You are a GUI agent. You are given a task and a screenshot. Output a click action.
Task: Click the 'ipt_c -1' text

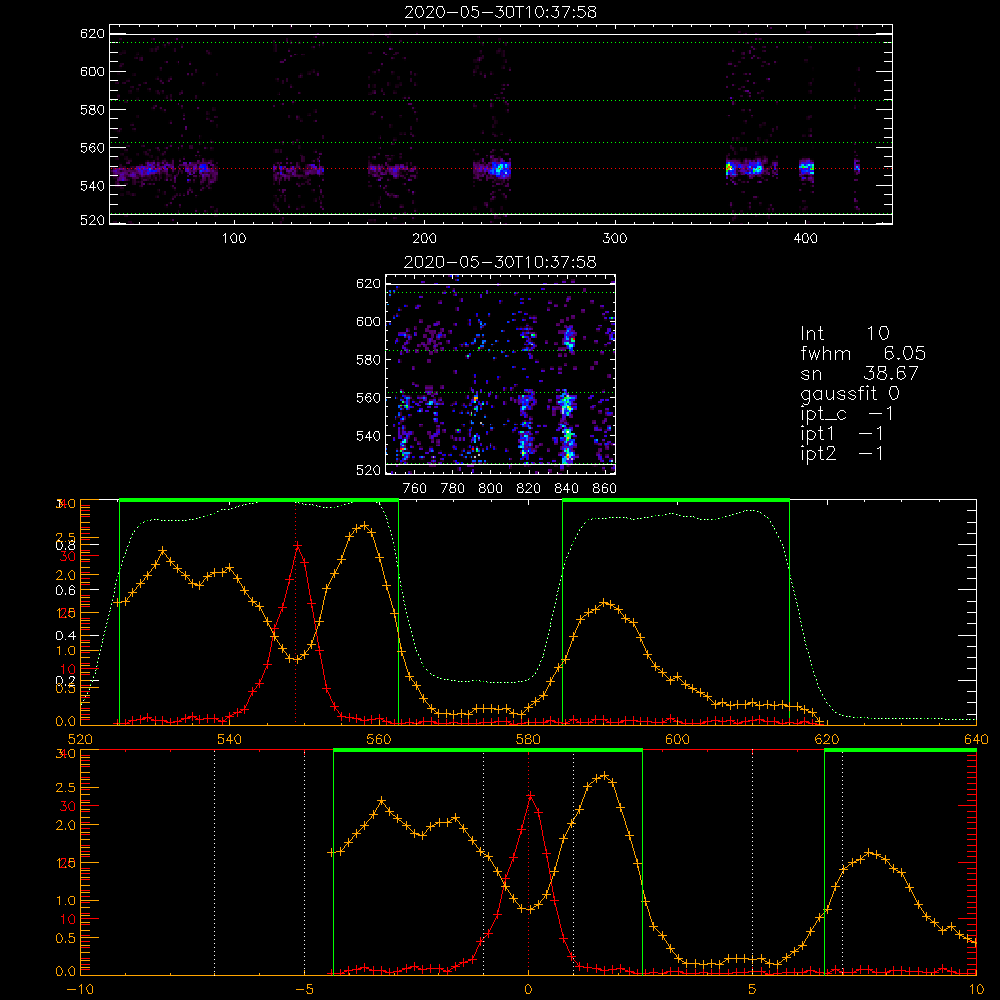coord(846,414)
